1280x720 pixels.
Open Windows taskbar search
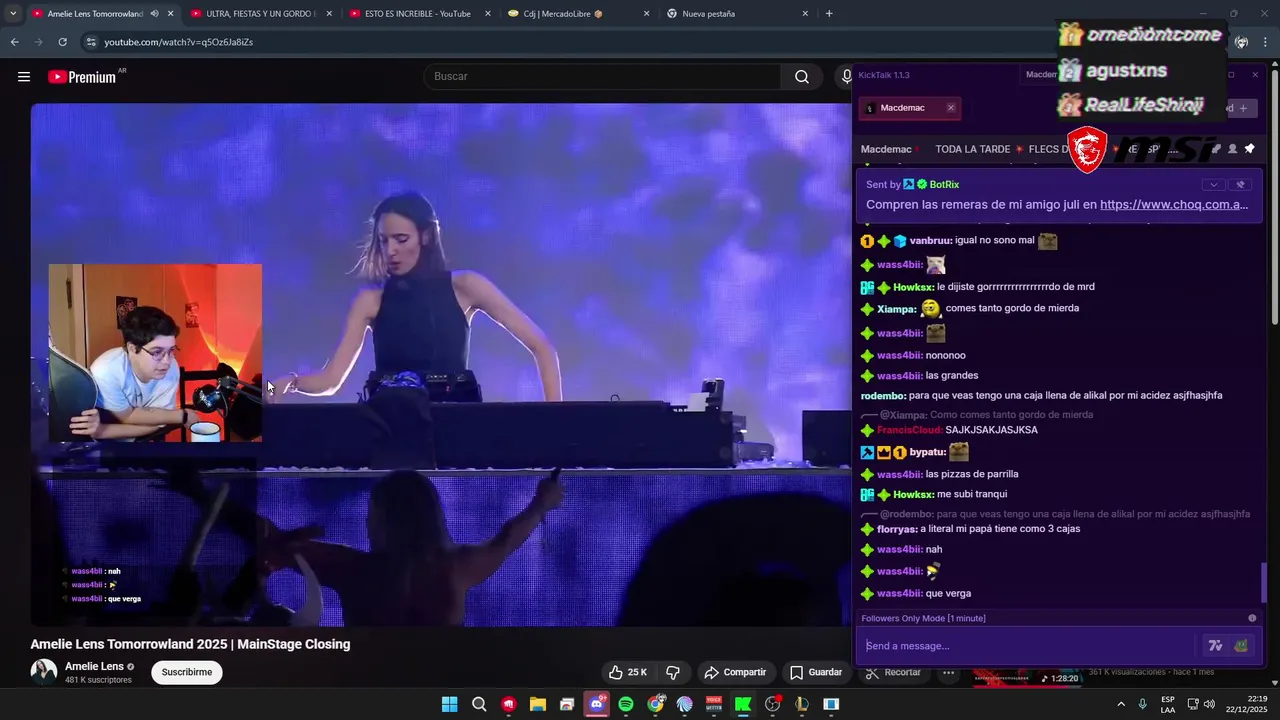click(x=479, y=704)
